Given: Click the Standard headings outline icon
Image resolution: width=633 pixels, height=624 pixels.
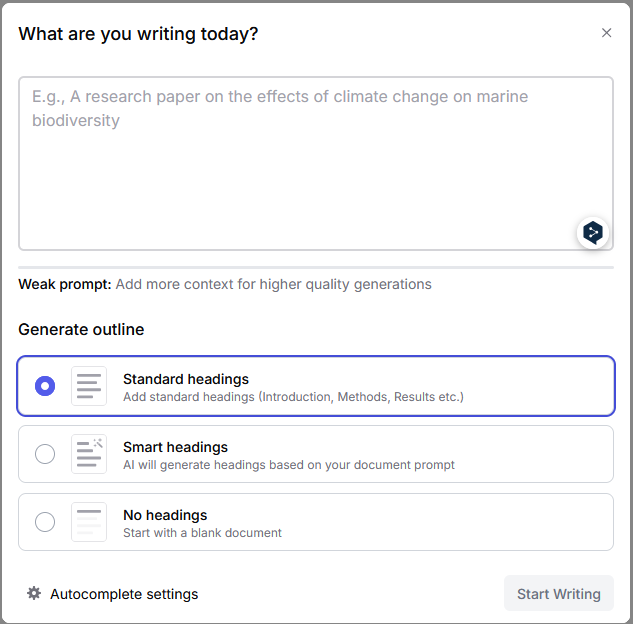Looking at the screenshot, I should tap(89, 386).
